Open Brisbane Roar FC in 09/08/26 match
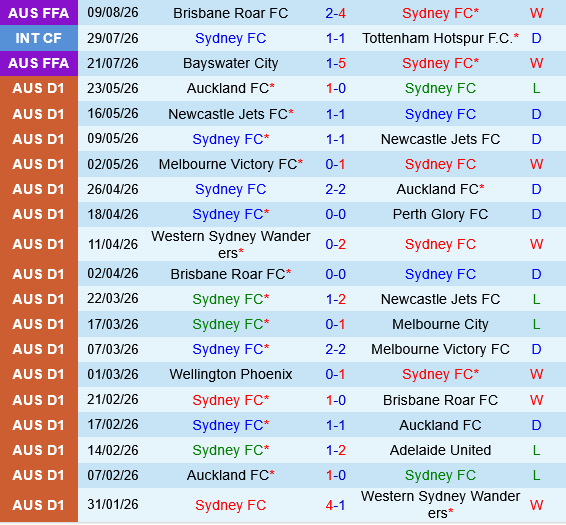 point(231,13)
